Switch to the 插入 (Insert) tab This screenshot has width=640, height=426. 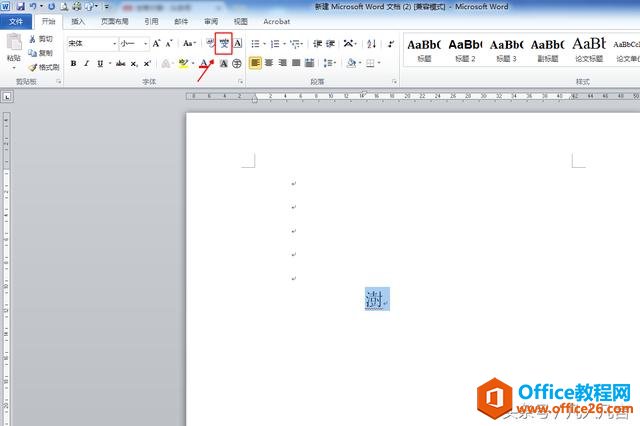pyautogui.click(x=78, y=21)
